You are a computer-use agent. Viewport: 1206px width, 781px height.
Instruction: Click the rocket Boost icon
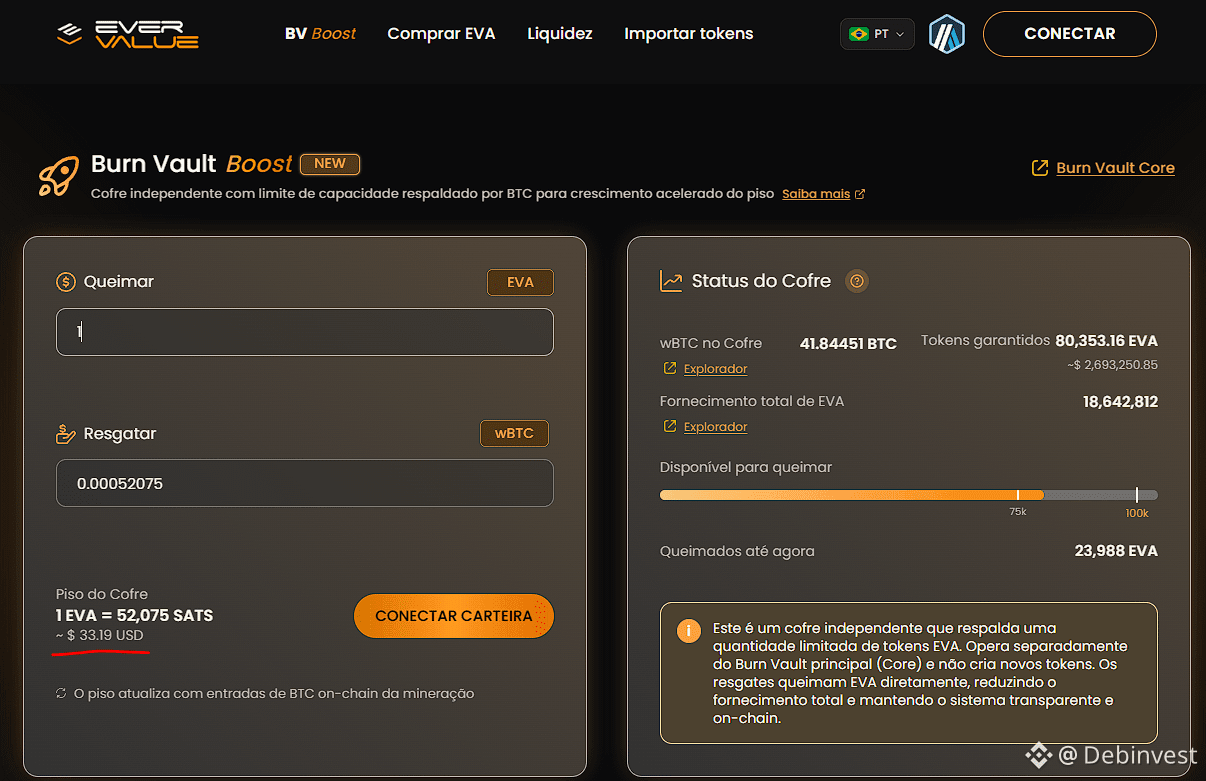click(x=59, y=175)
